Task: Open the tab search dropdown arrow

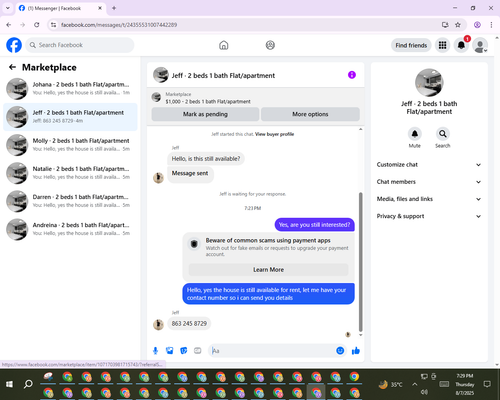Action: [8, 8]
